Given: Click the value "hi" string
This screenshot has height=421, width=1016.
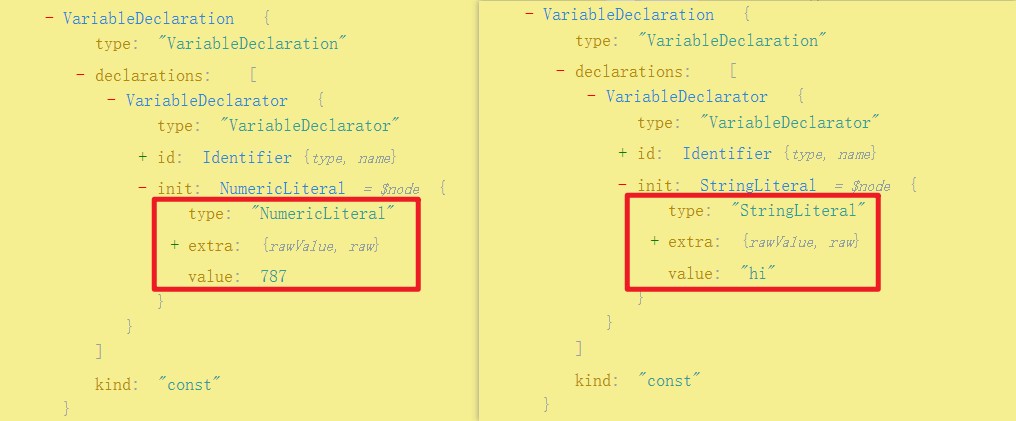Looking at the screenshot, I should pyautogui.click(x=757, y=273).
